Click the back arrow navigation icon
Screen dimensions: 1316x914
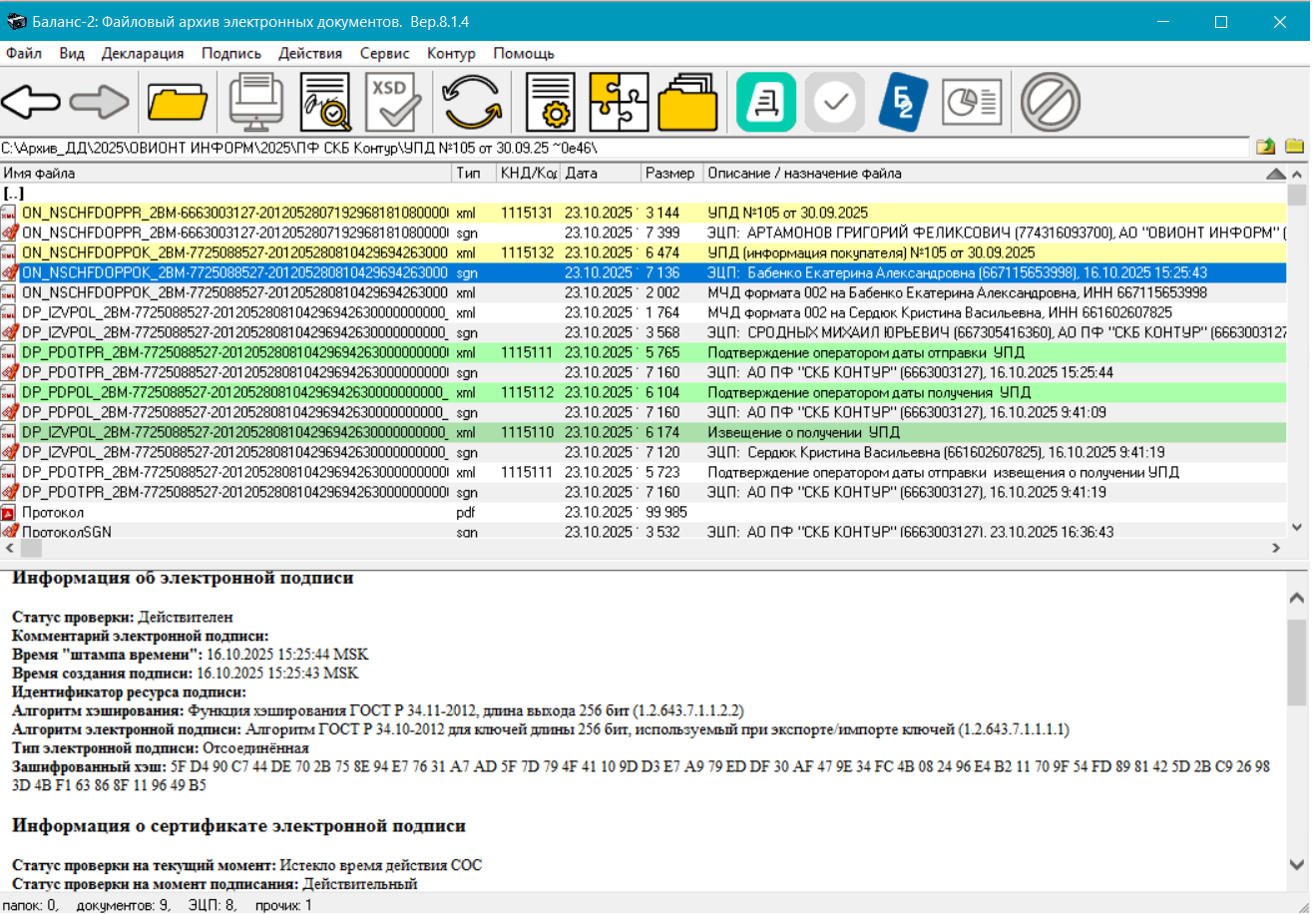[x=31, y=102]
